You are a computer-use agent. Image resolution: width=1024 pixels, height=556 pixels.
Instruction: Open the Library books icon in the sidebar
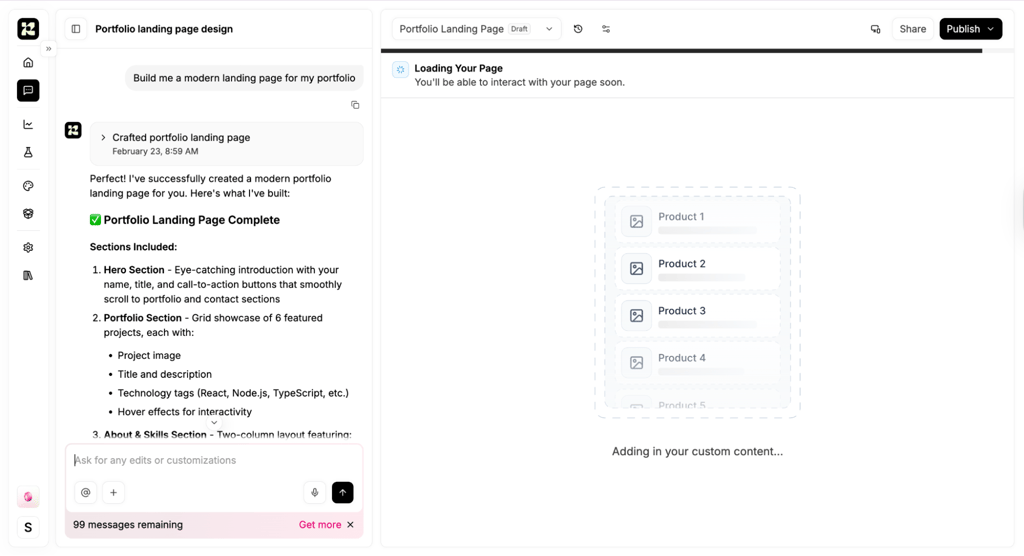tap(28, 276)
